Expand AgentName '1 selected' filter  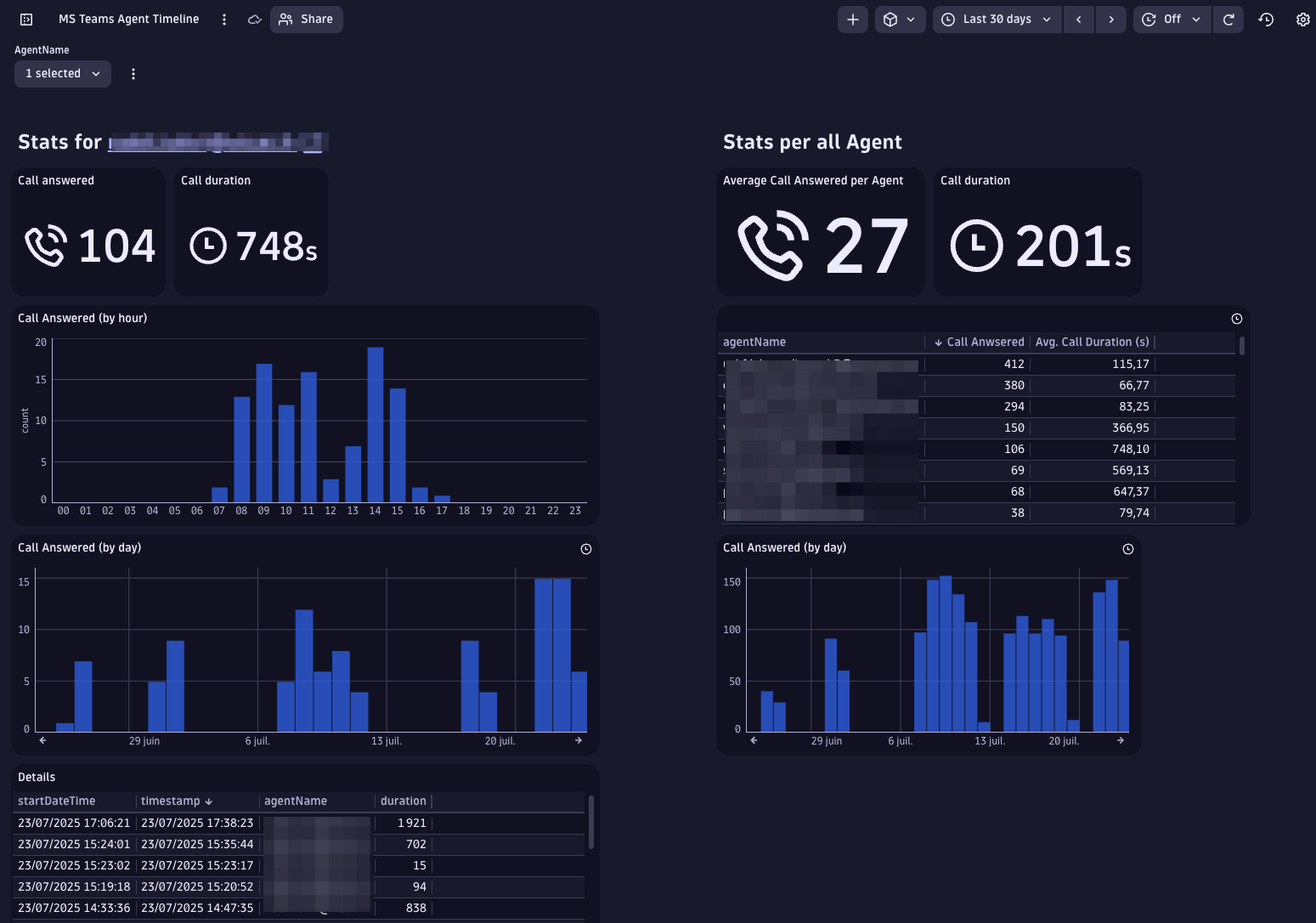pyautogui.click(x=63, y=74)
